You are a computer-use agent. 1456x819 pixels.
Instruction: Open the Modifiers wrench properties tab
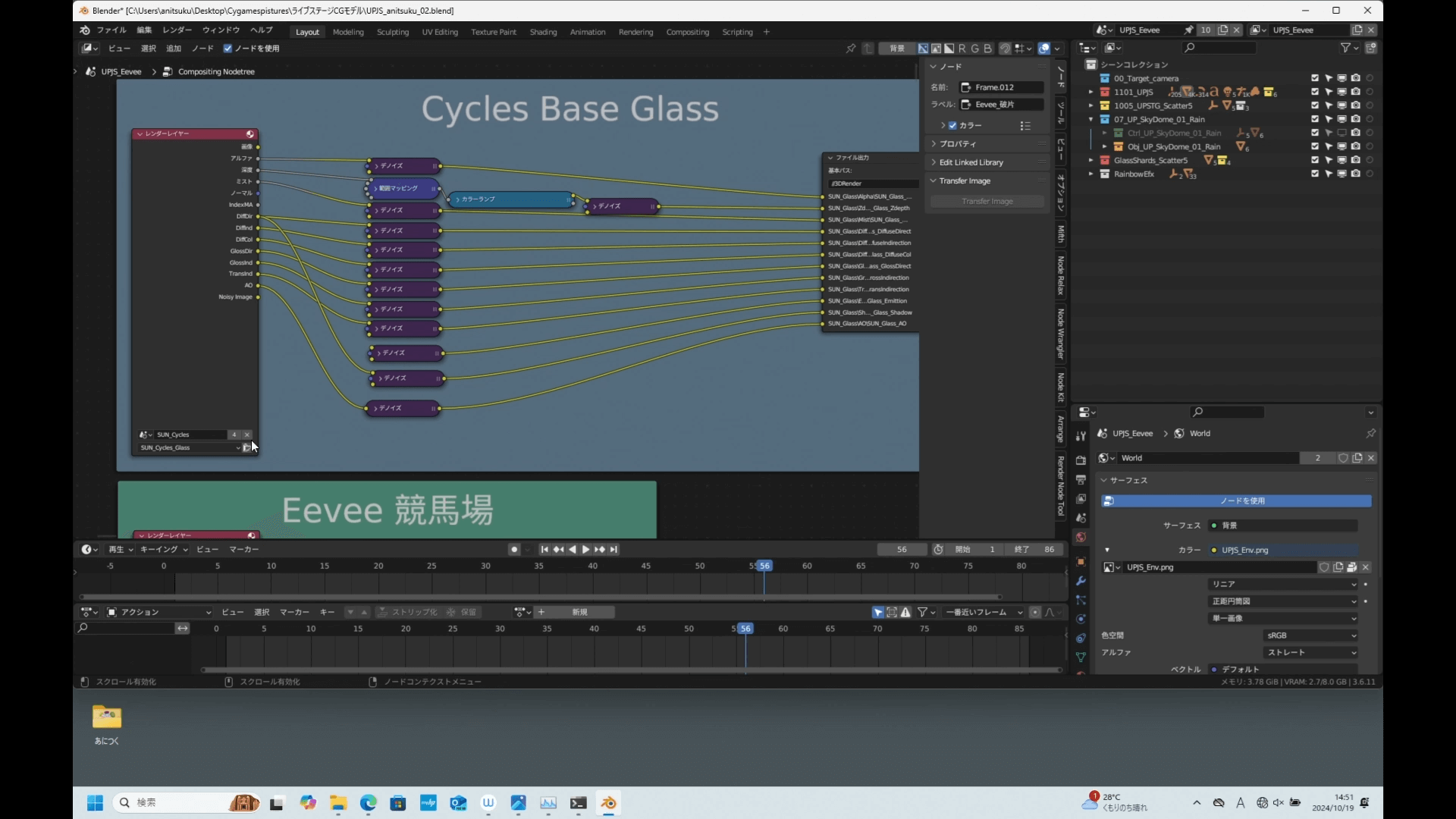click(1081, 581)
